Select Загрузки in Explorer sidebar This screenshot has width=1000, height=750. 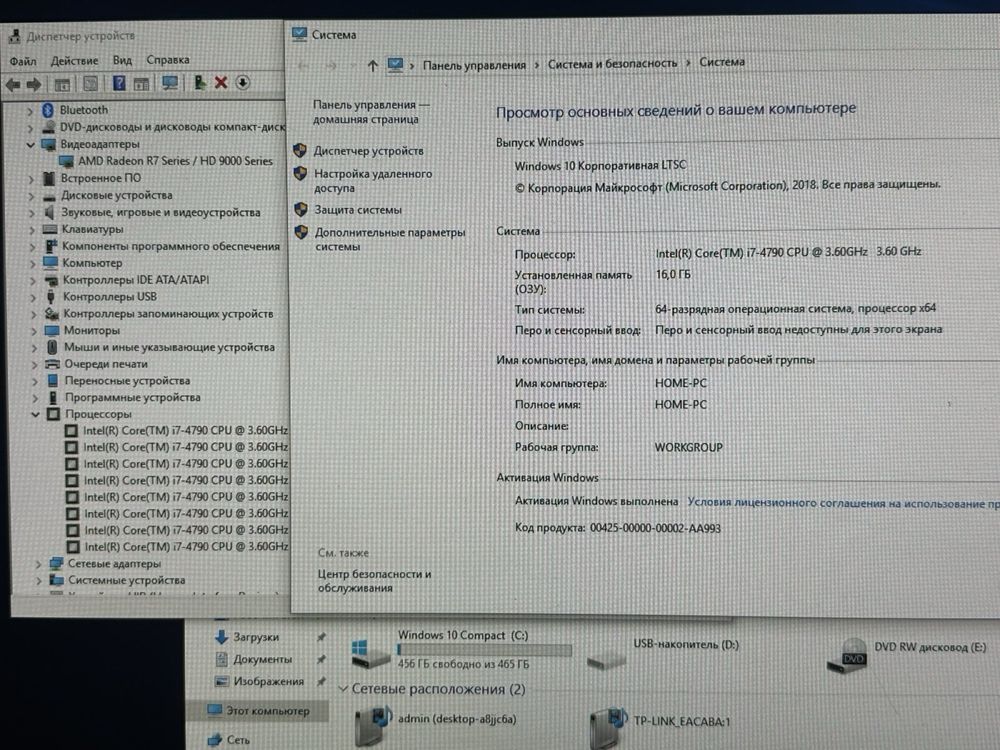click(256, 636)
